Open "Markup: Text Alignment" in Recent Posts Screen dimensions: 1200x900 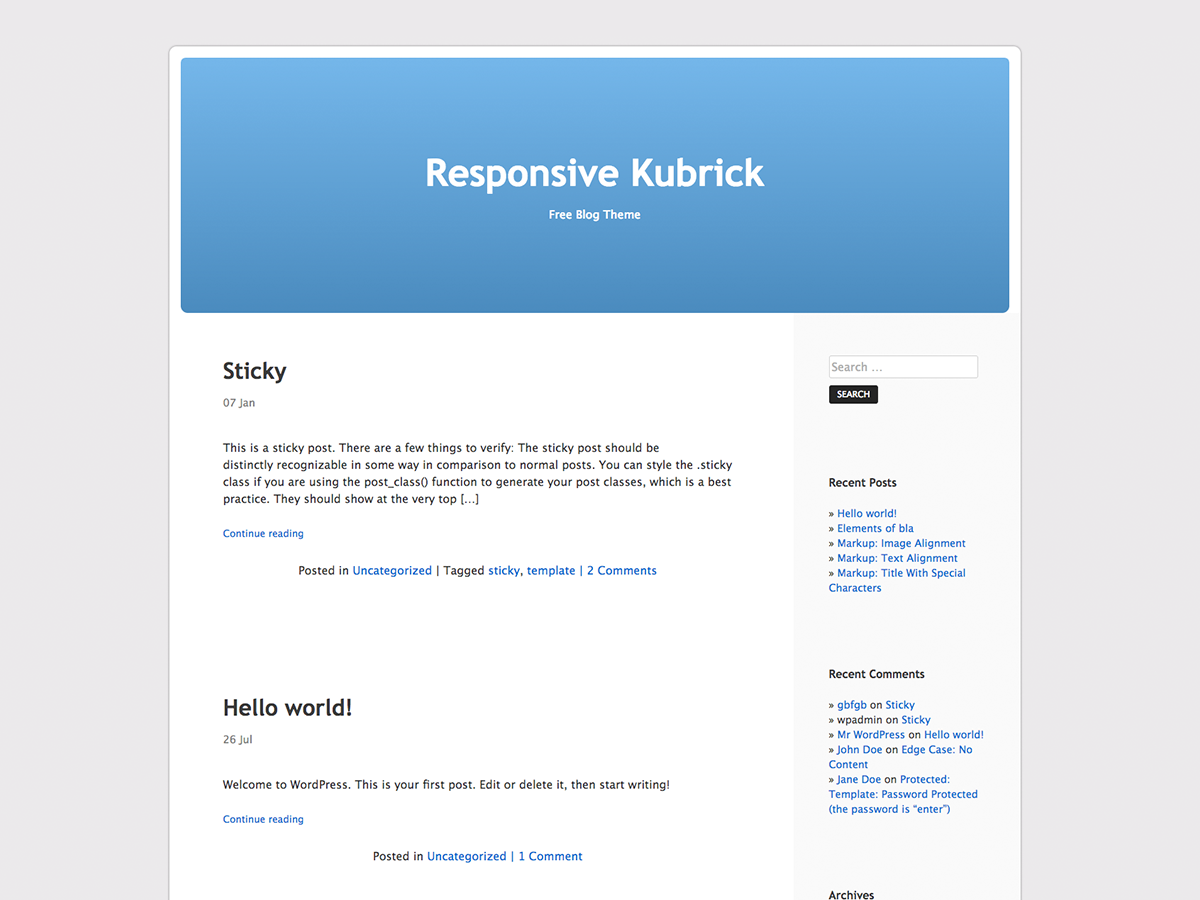point(897,558)
